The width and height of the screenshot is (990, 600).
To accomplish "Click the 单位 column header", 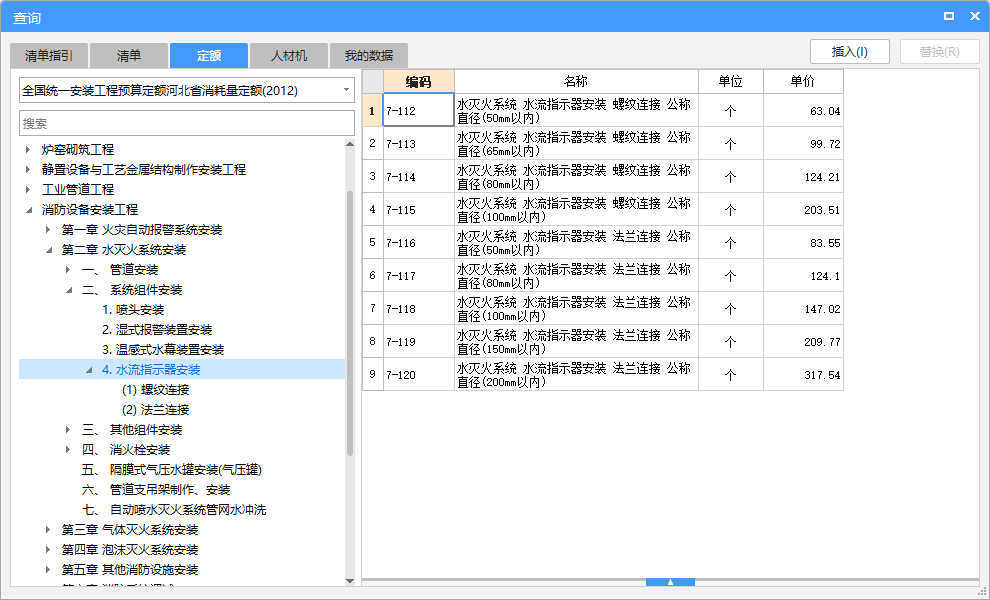I will (x=731, y=81).
